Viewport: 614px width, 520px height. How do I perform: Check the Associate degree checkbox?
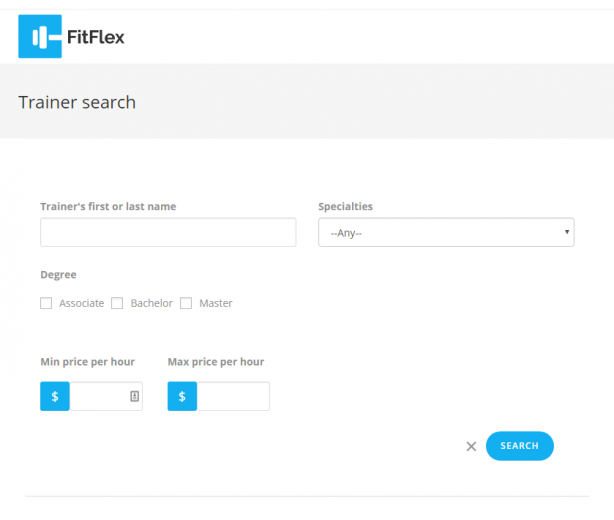click(x=46, y=303)
